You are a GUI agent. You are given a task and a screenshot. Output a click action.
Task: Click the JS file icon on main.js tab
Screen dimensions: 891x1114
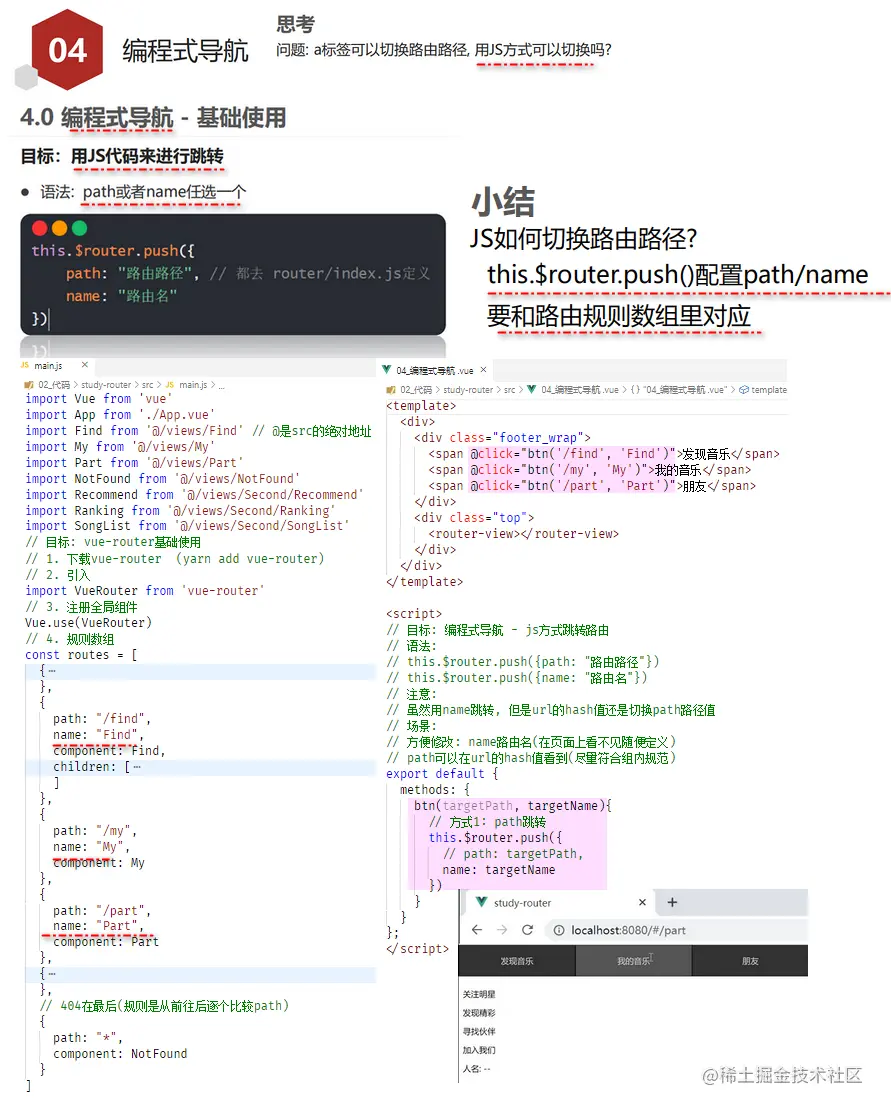25,365
